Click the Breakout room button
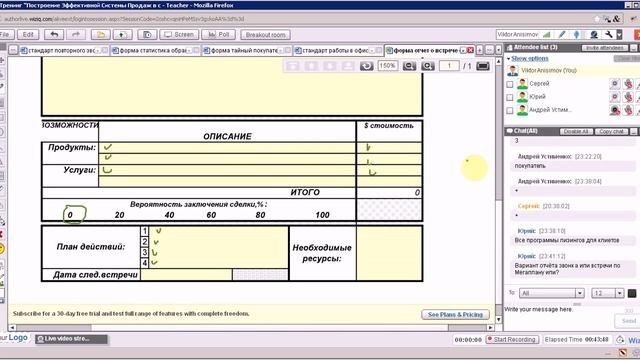Screen dimensions: 640x360 click(266, 35)
